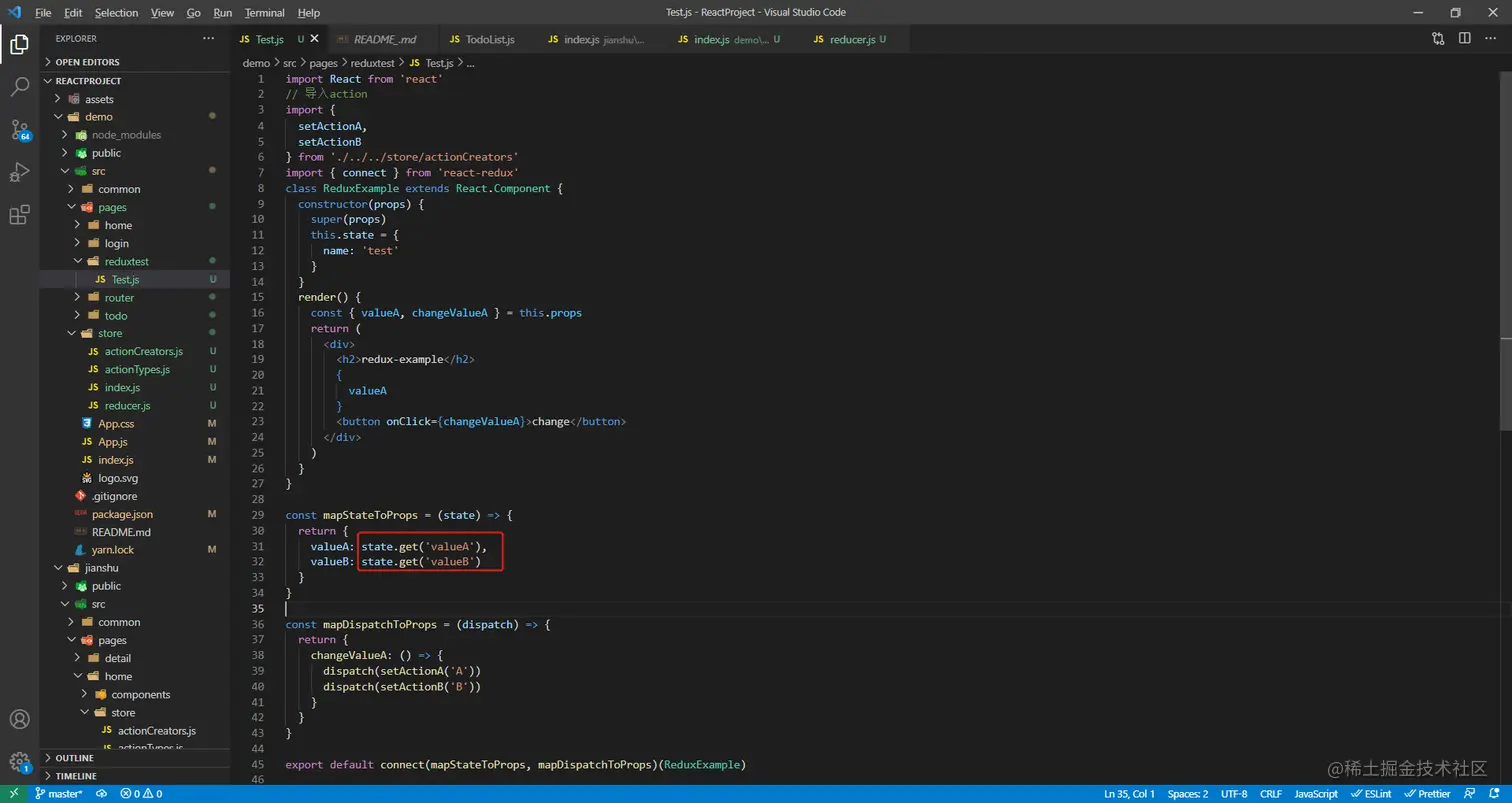Click the open changes compare icon
The width and height of the screenshot is (1512, 803).
(x=1438, y=39)
